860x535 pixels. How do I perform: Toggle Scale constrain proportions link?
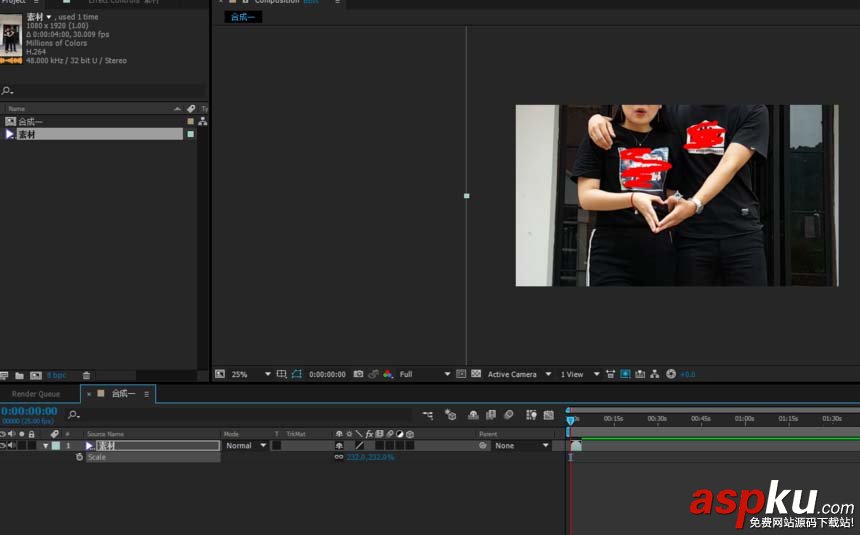[339, 457]
